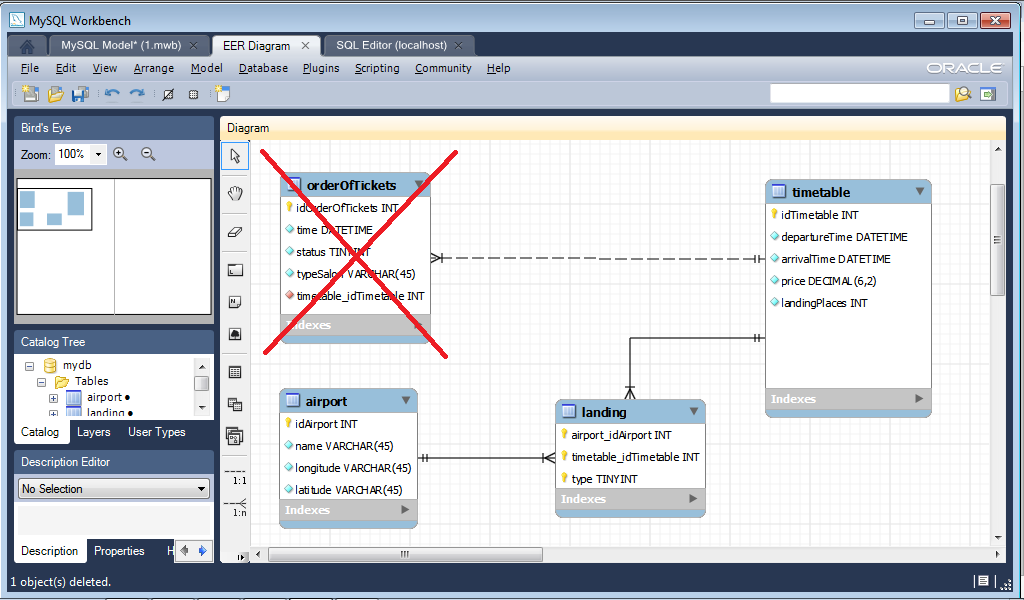This screenshot has width=1024, height=600.
Task: Select the Eraser tool
Action: 235,232
